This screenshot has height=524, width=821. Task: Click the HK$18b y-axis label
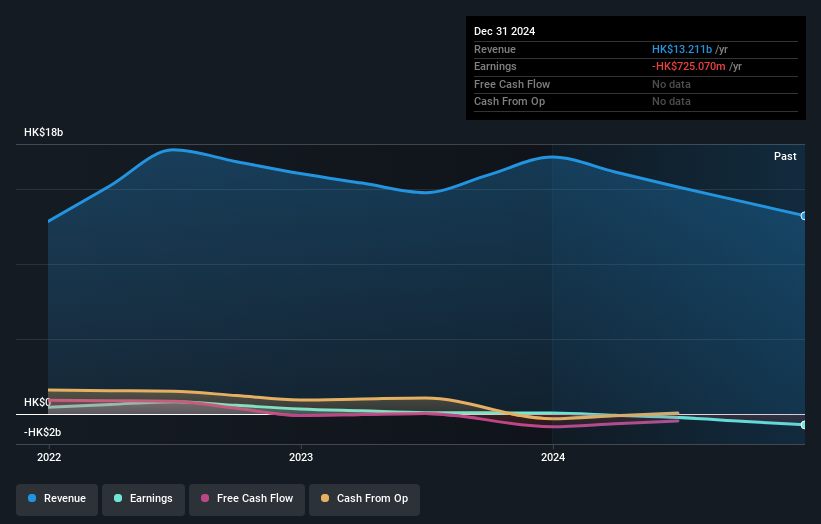(43, 132)
